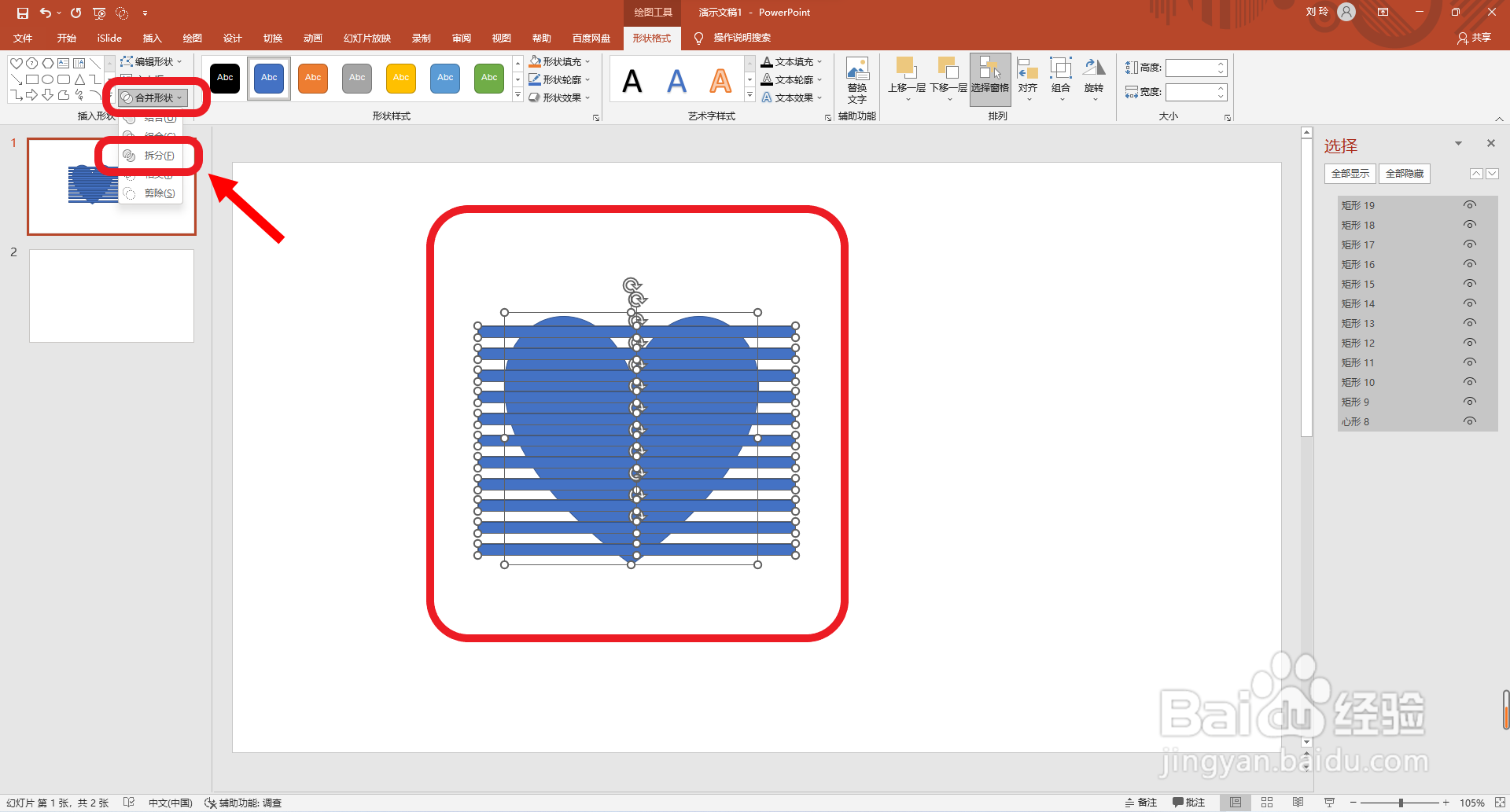The width and height of the screenshot is (1510, 812).
Task: Switch to the 动画 tab
Action: pyautogui.click(x=313, y=38)
